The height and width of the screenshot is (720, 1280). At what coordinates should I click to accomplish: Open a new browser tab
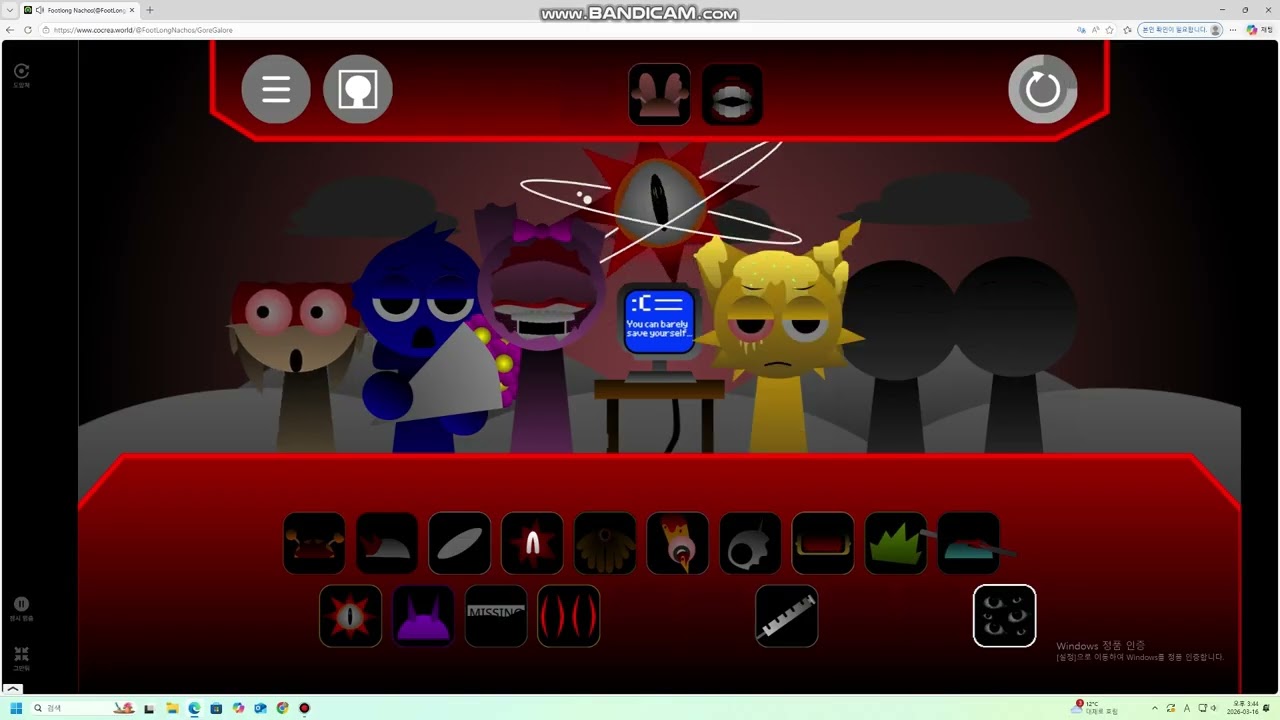150,10
